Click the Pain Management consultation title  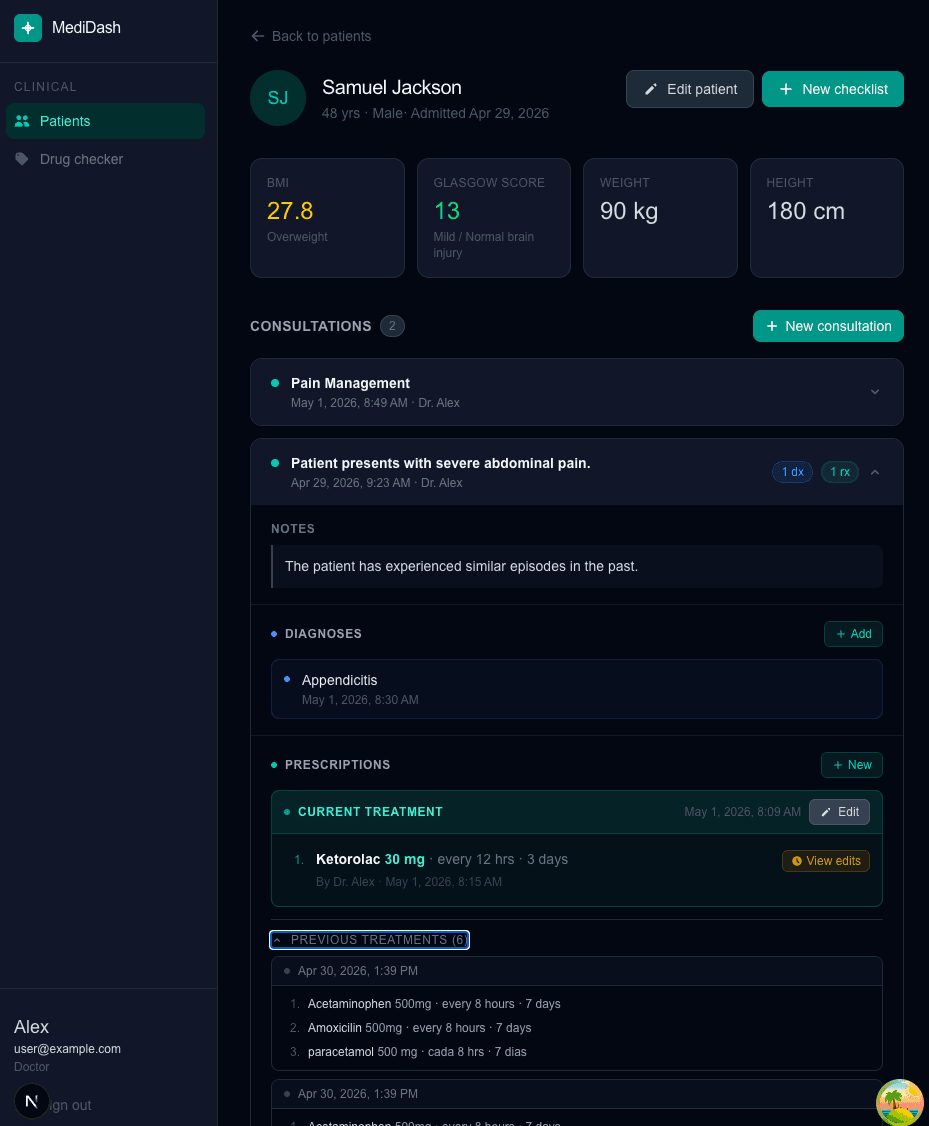pos(350,383)
